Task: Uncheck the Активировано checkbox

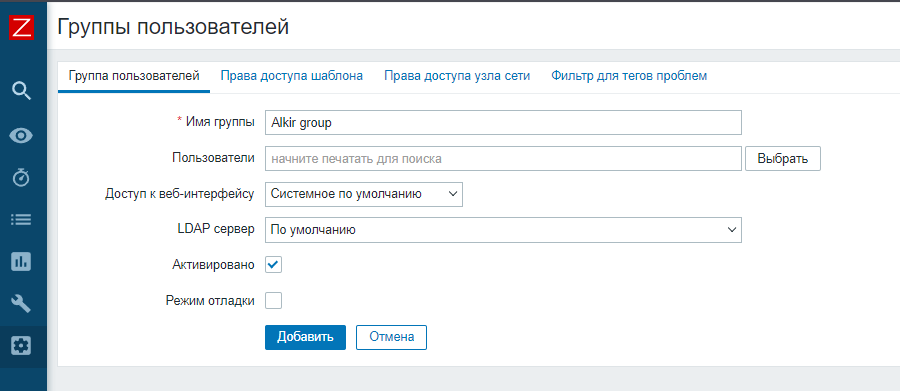Action: [x=273, y=265]
